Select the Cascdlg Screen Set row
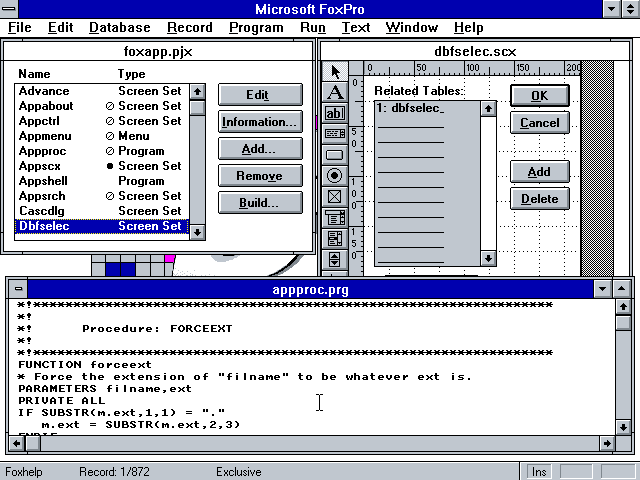 [102, 211]
